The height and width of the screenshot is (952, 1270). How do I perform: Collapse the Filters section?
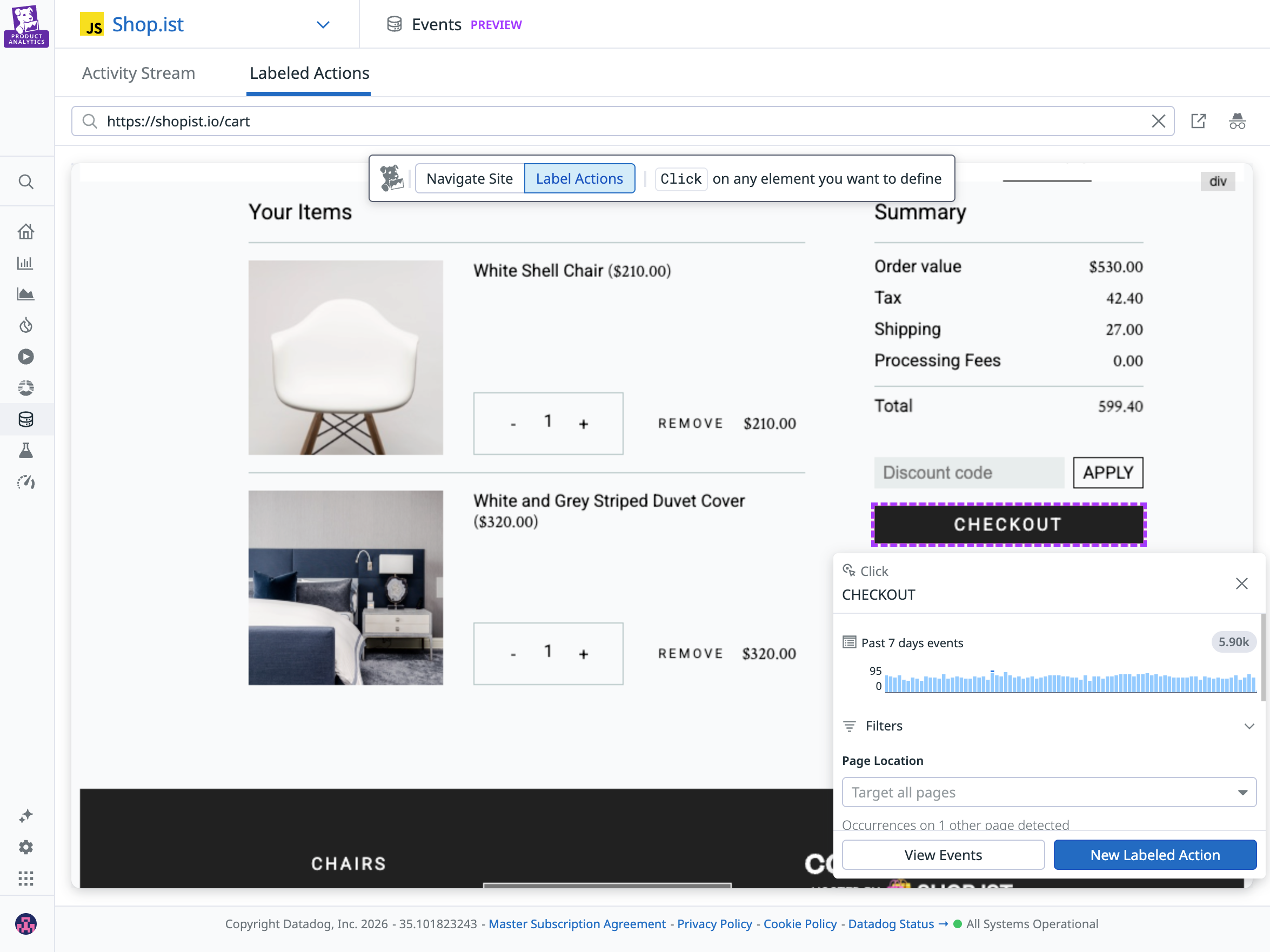(1250, 726)
